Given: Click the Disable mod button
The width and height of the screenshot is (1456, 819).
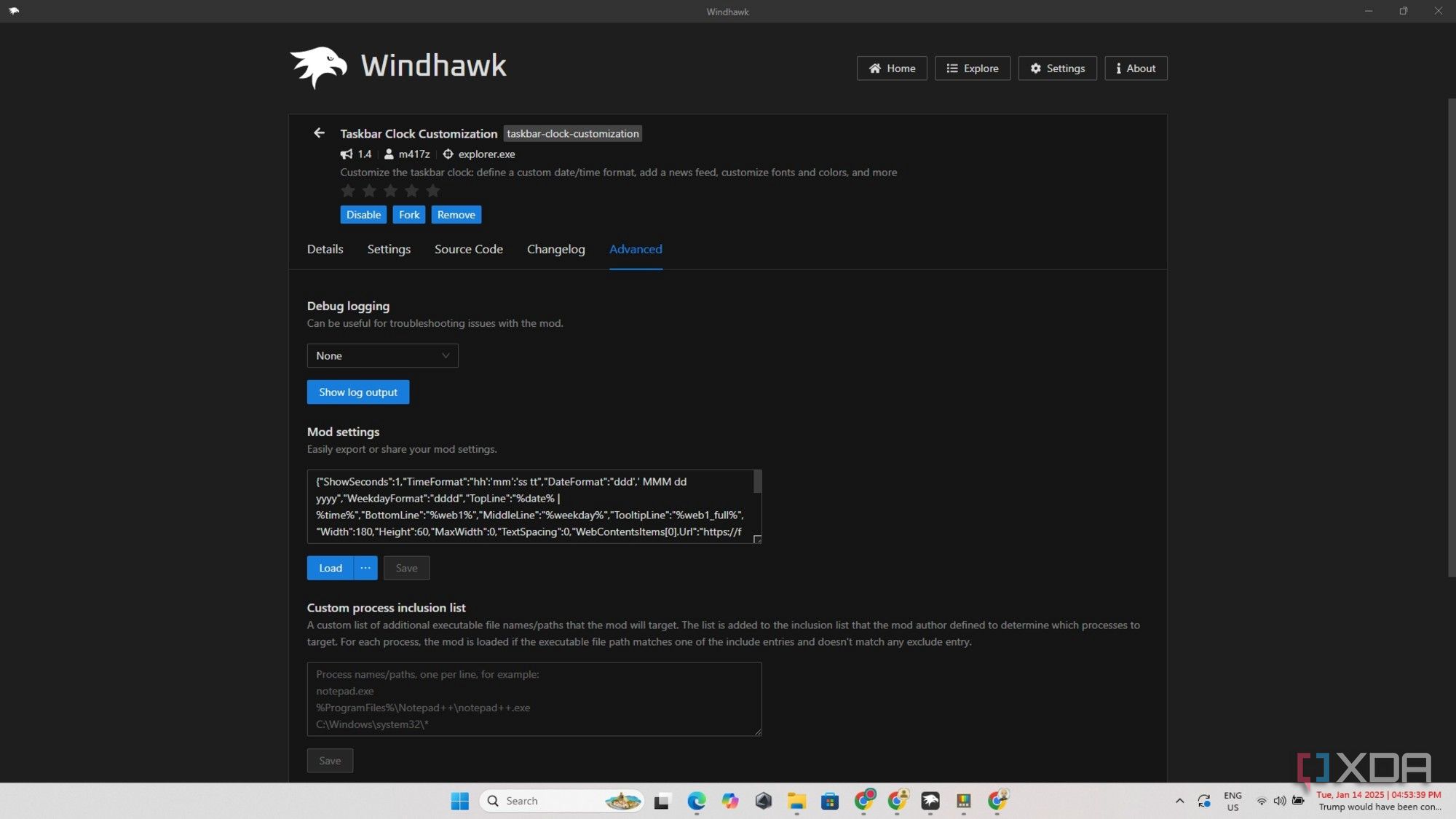Looking at the screenshot, I should click(x=363, y=215).
